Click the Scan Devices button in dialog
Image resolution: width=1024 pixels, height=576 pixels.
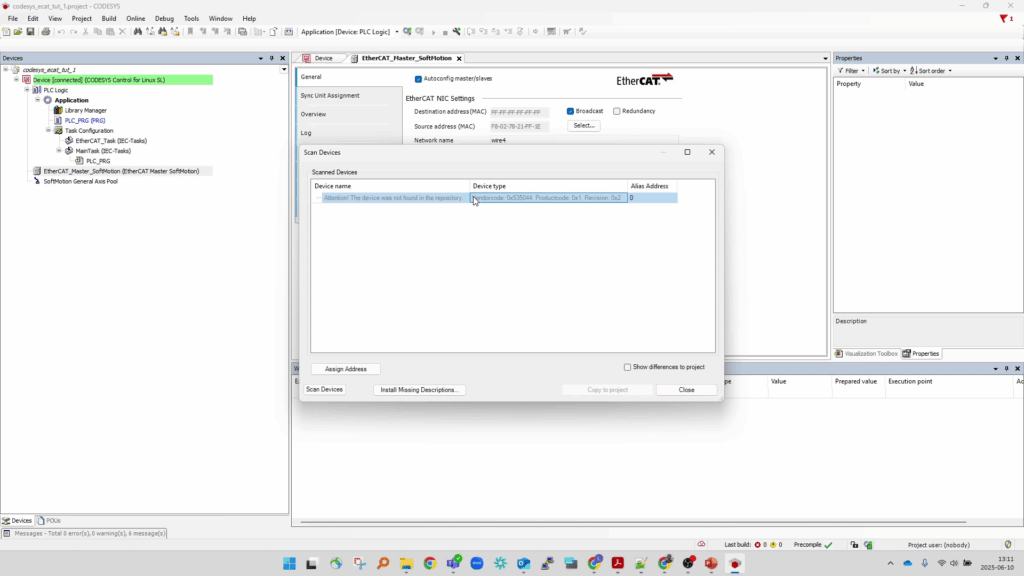[x=324, y=389]
